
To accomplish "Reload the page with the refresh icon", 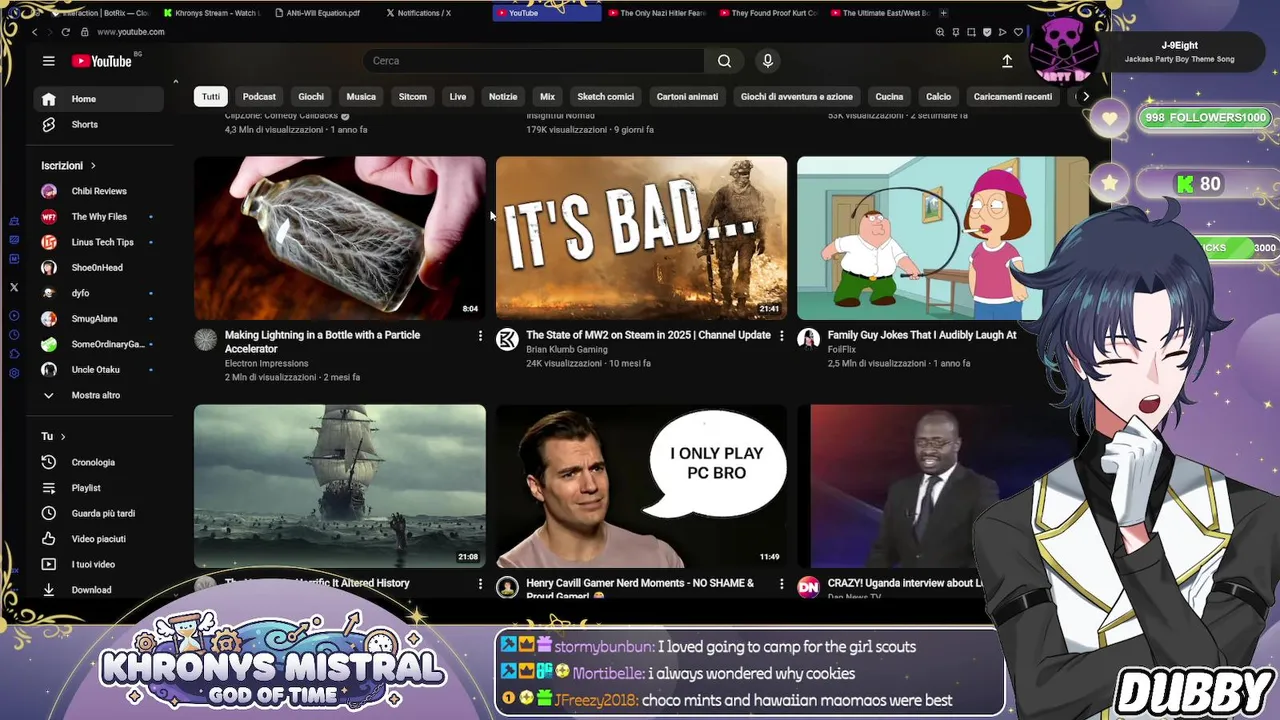I will pos(66,32).
